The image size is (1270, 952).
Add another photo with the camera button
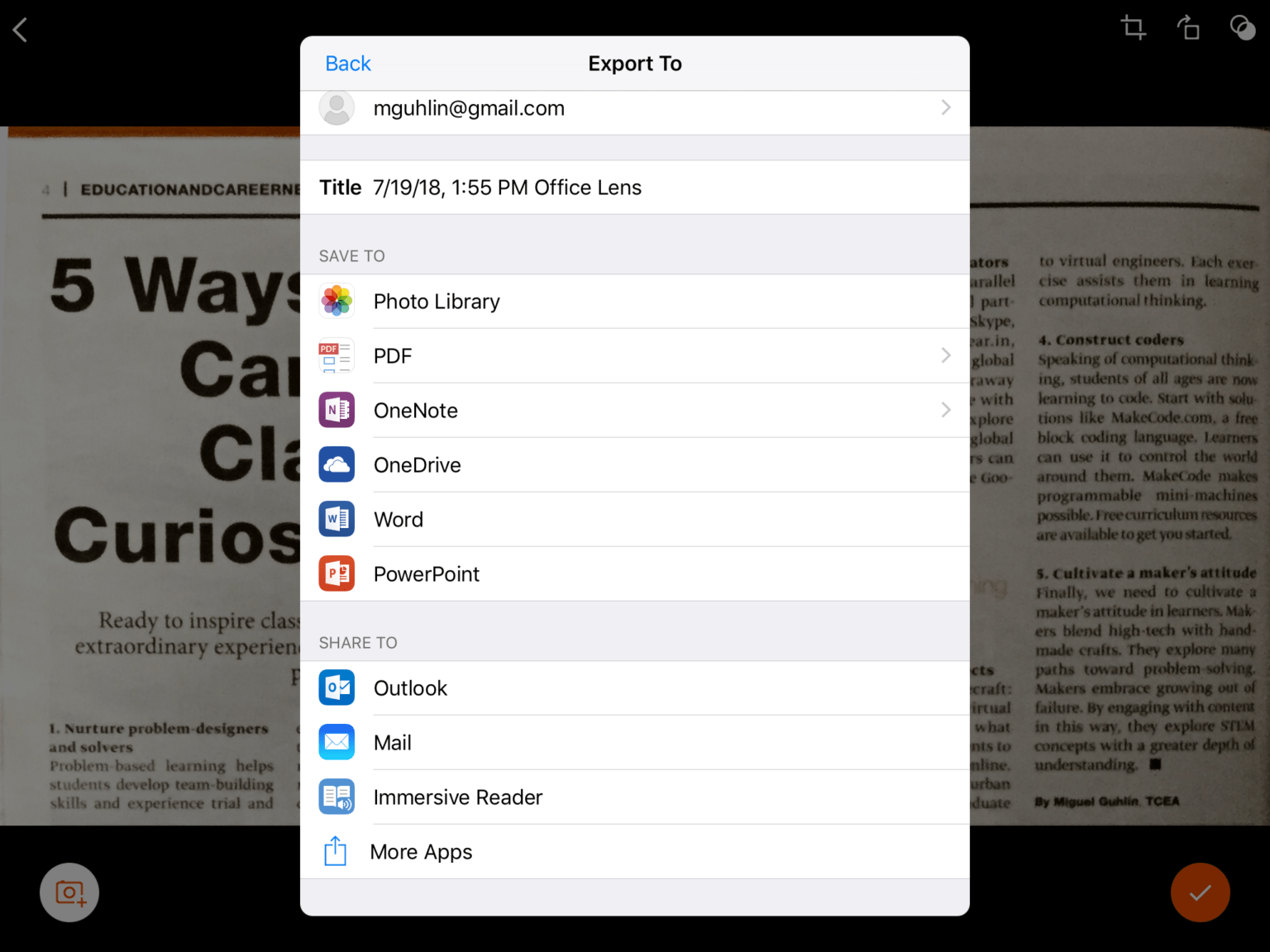pyautogui.click(x=69, y=892)
